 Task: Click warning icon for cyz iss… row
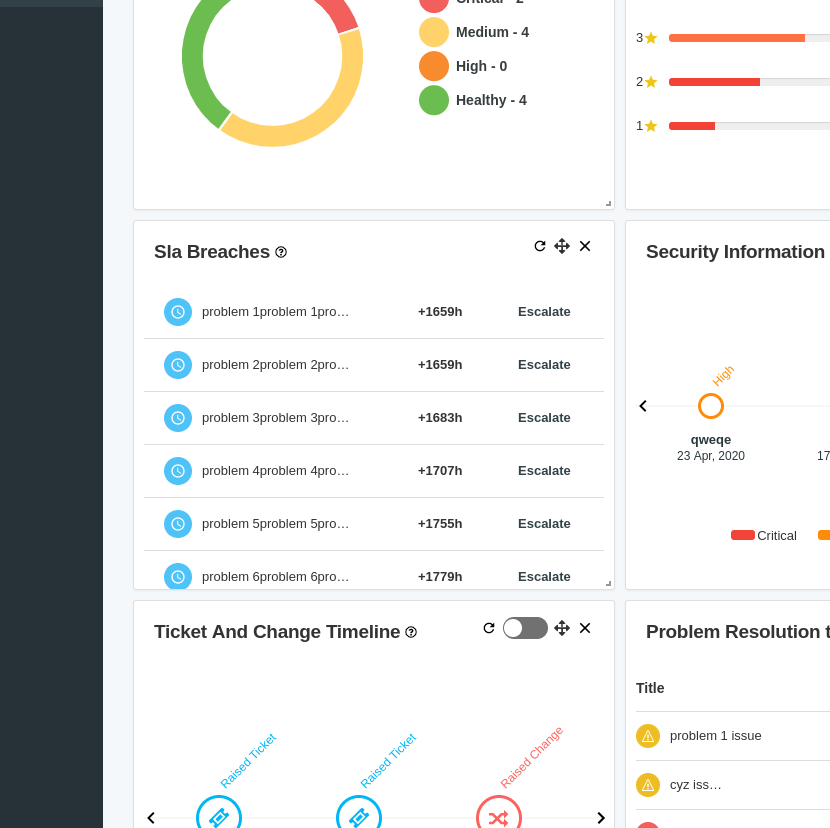[648, 785]
